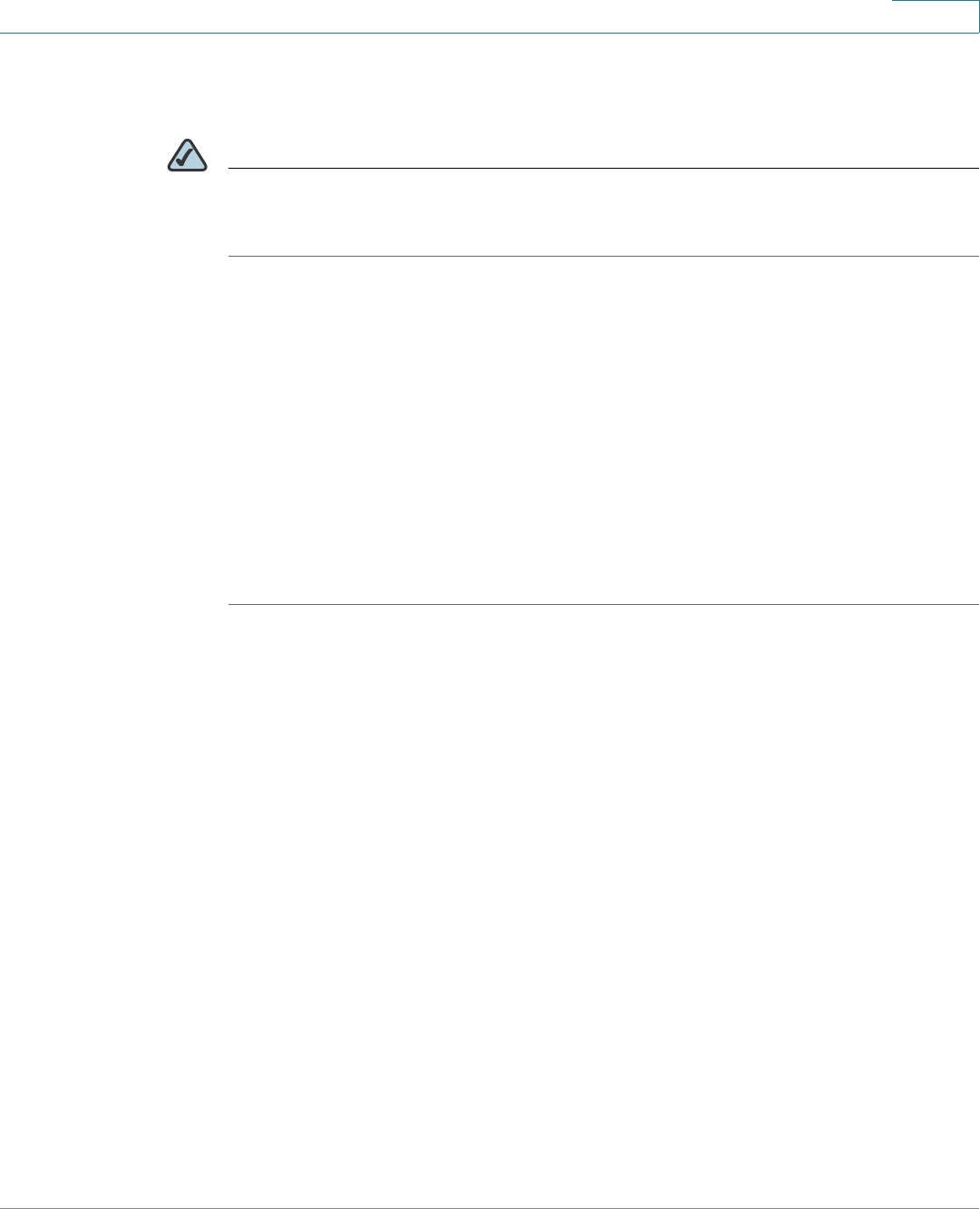980x1209 pixels.
Task: Click the gray rule ending the middle section
Action: pos(603,604)
